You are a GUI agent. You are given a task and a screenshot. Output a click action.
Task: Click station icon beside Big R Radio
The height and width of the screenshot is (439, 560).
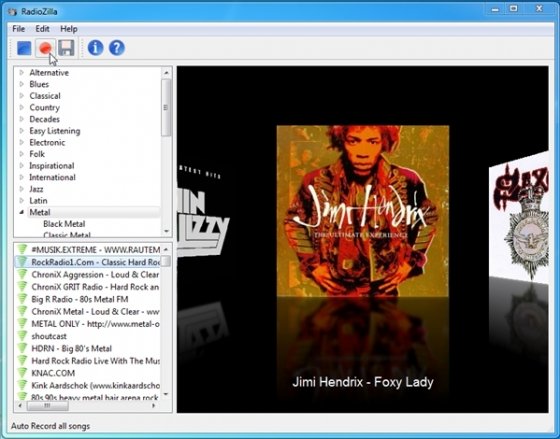click(x=22, y=299)
